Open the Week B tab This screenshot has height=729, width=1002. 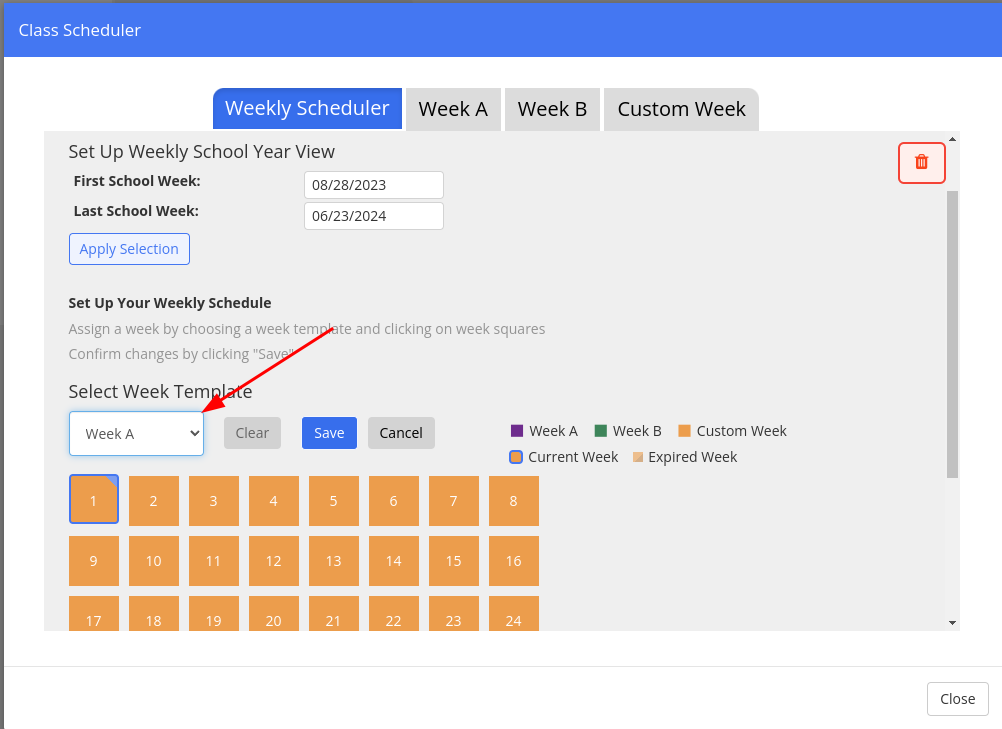552,109
